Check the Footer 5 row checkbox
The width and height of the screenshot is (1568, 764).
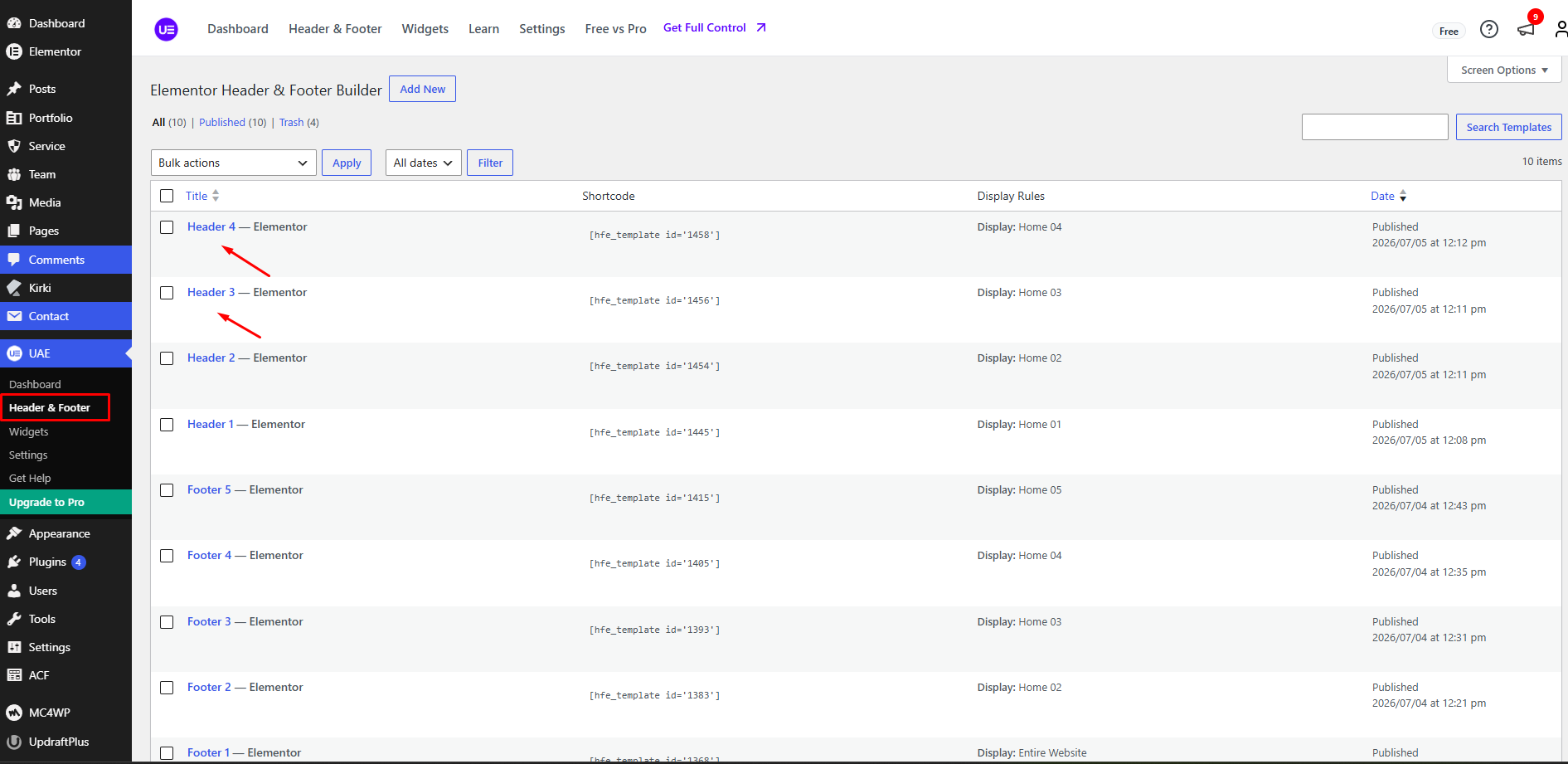coord(167,490)
